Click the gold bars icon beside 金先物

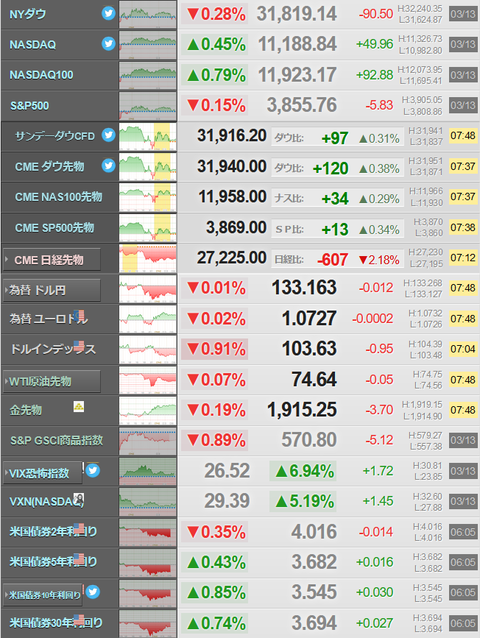[79, 406]
